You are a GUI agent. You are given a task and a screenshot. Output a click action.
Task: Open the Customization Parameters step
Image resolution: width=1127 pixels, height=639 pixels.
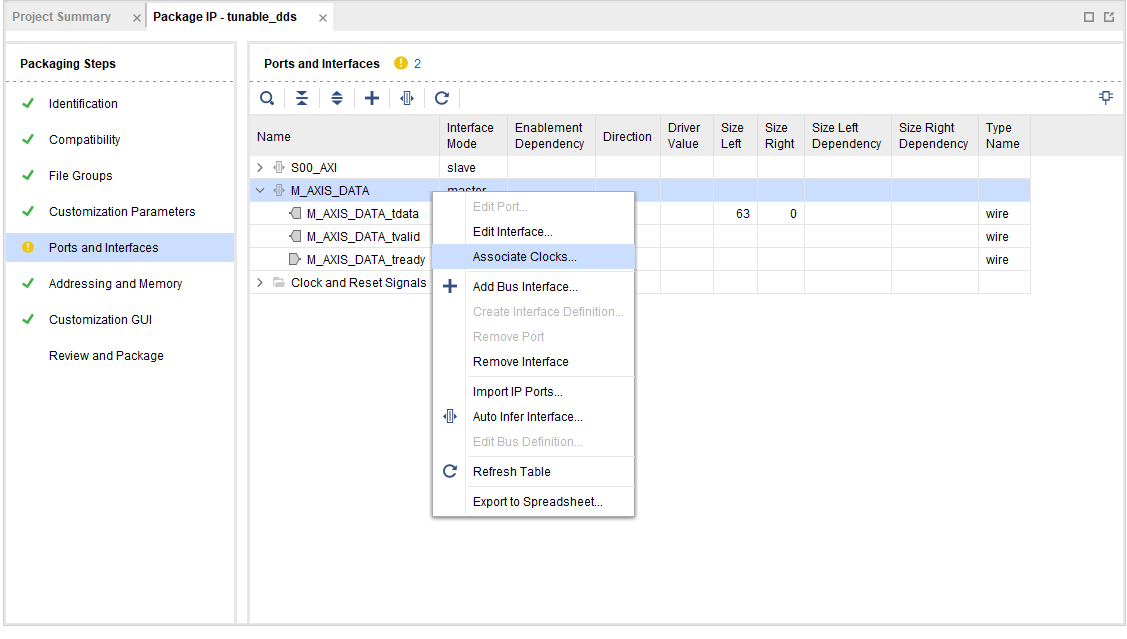click(x=120, y=211)
